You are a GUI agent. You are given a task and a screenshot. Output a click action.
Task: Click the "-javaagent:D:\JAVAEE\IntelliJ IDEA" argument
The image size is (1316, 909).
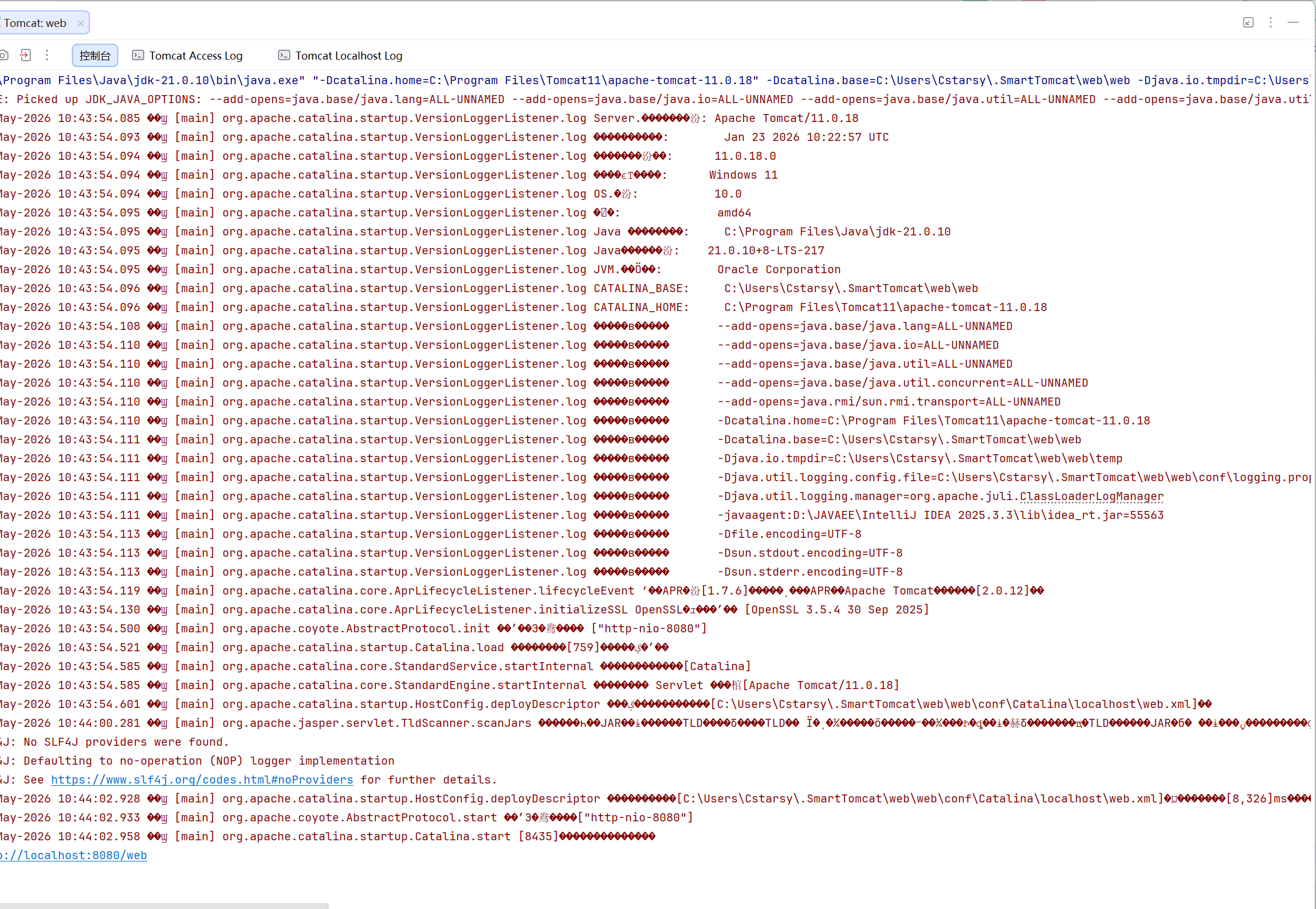coord(941,515)
